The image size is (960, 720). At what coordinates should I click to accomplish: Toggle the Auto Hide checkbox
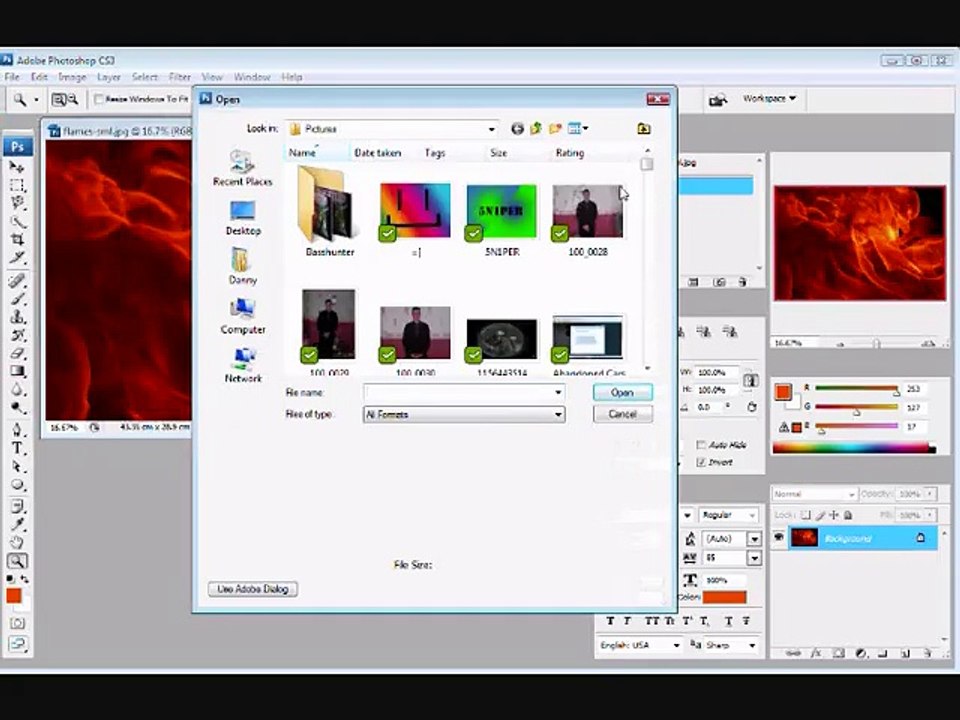coord(702,444)
